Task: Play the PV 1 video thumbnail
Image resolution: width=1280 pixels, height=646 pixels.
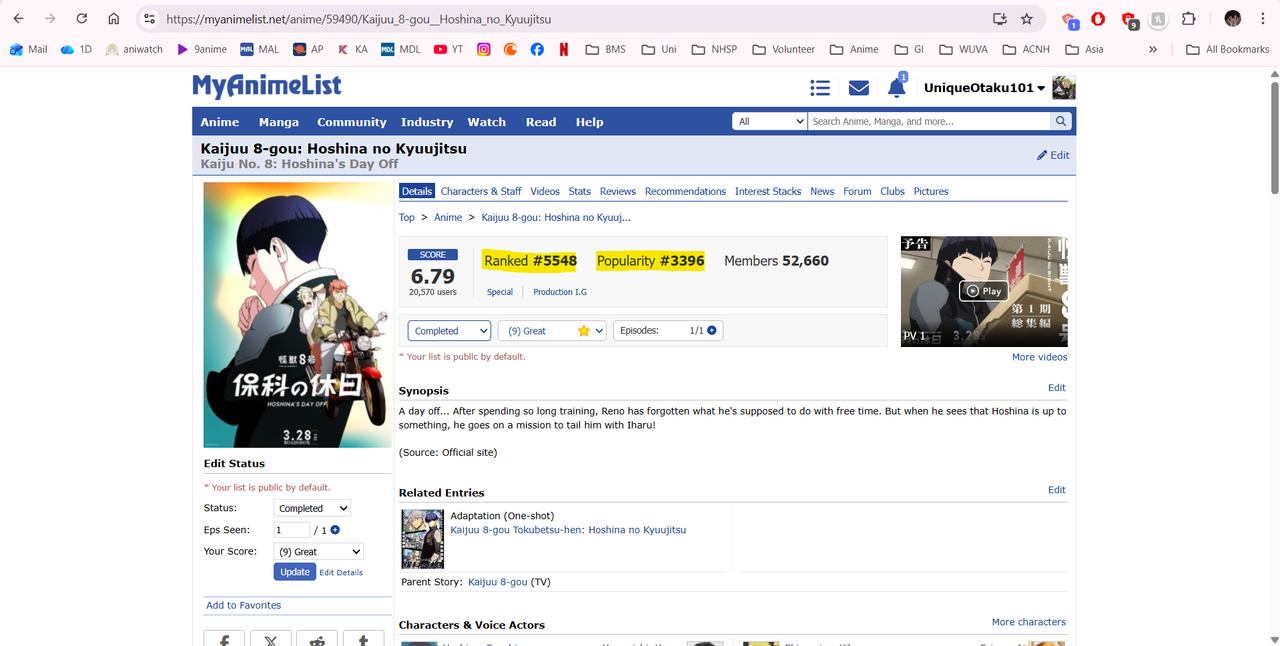Action: click(984, 291)
